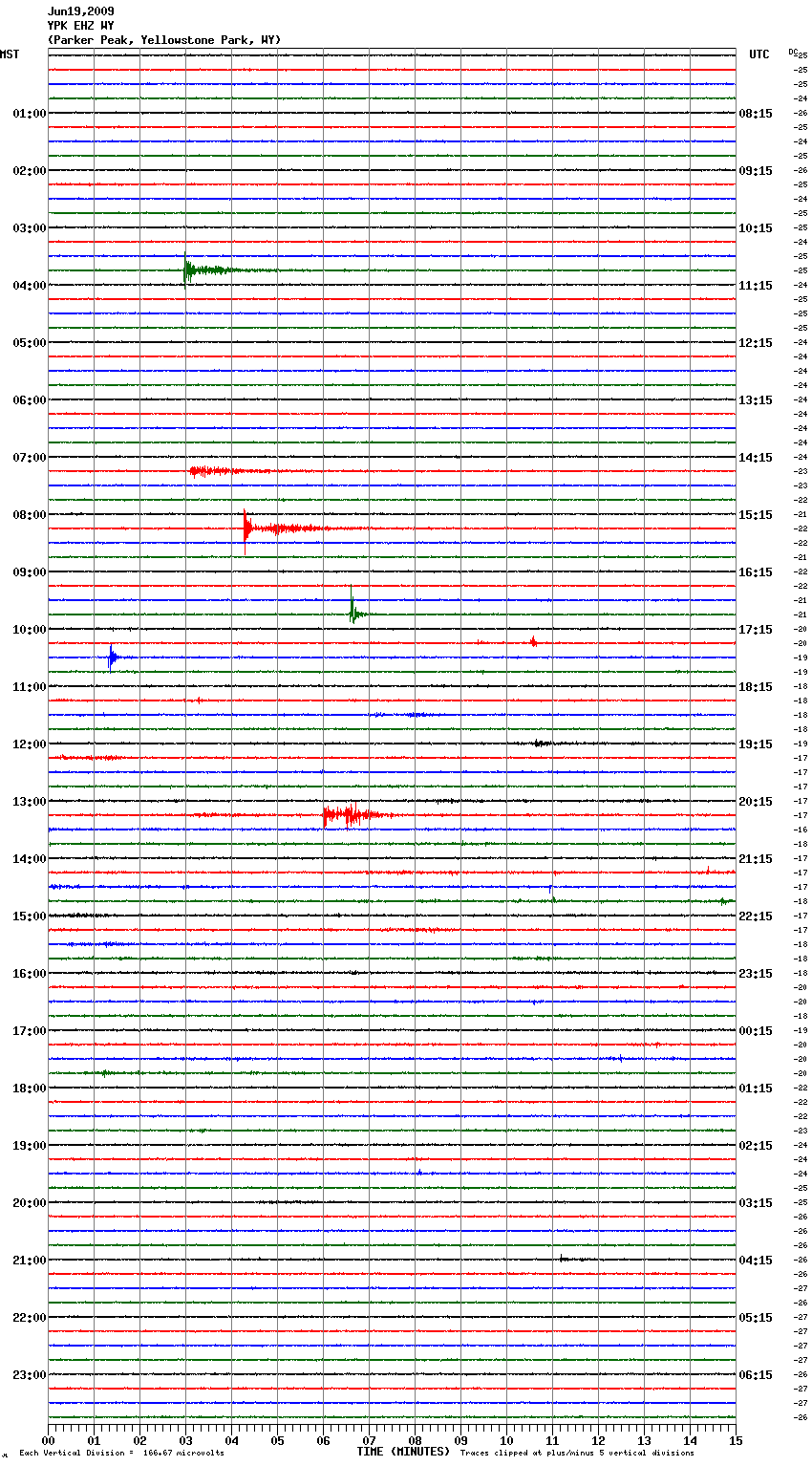Screen dimensions: 812x1466
Task: Click the blue spike on the 10:30 MST trace
Action: coord(114,658)
